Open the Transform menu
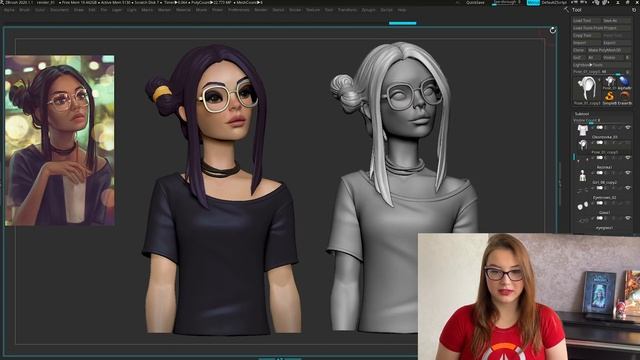The image size is (640, 360). pyautogui.click(x=347, y=10)
